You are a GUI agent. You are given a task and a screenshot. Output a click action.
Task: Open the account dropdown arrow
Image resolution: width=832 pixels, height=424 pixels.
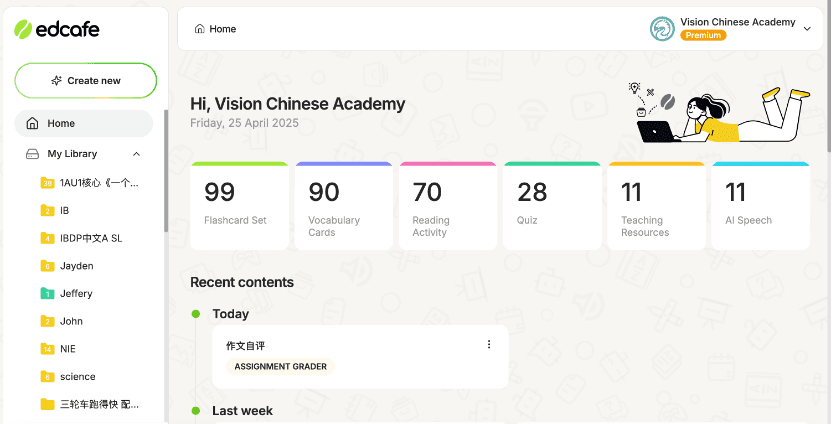807,29
